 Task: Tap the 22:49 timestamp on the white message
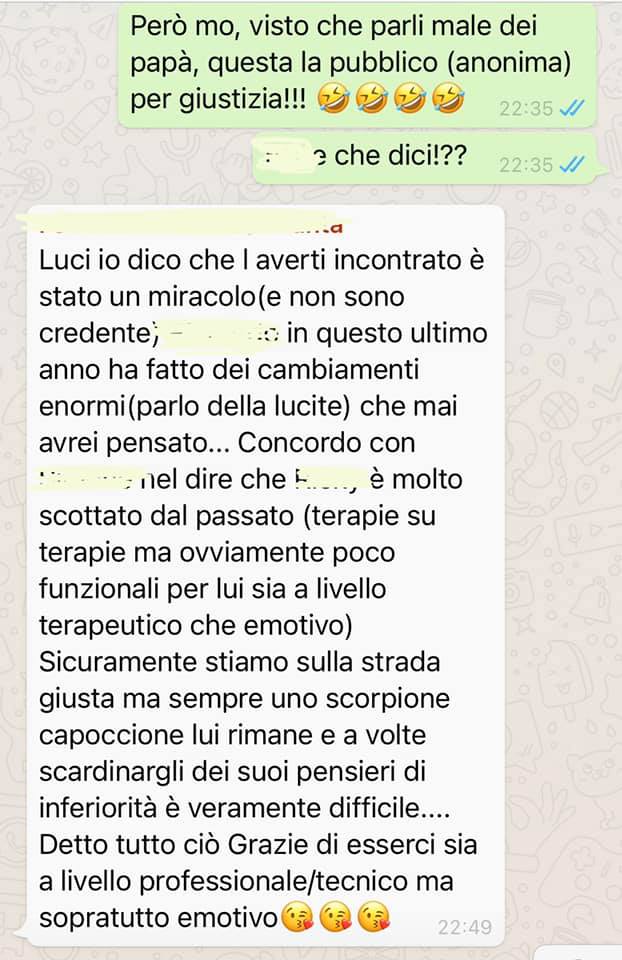(465, 927)
